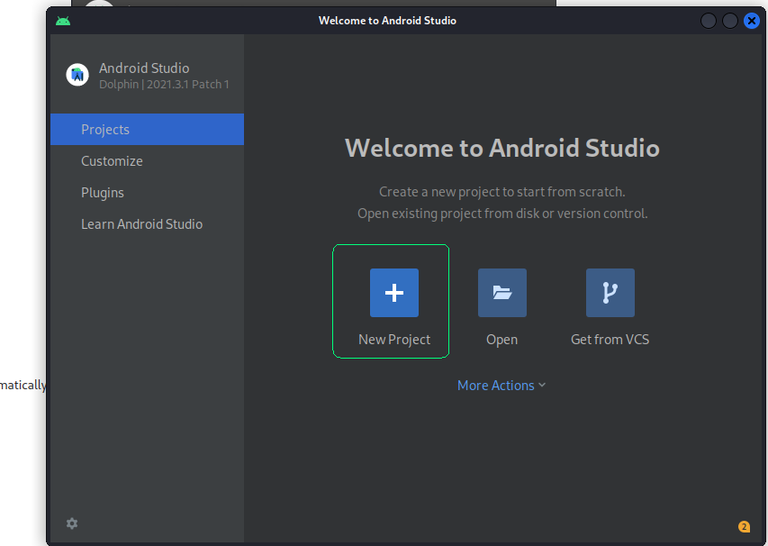Minimize the Welcome to Android Studio window
Screen dimensions: 768x546
point(709,21)
